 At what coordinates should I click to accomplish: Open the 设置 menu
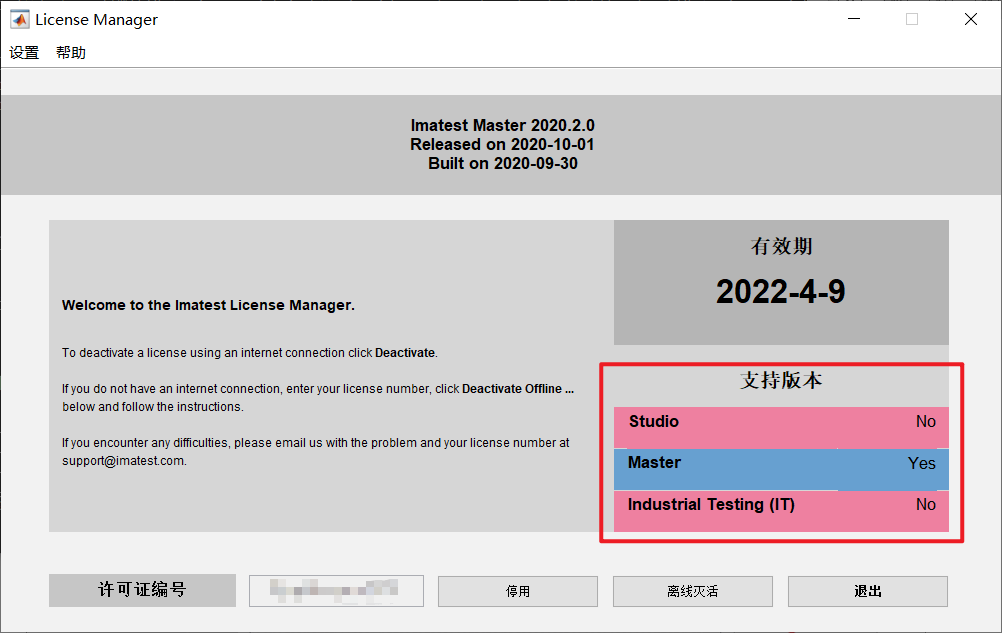click(x=24, y=52)
